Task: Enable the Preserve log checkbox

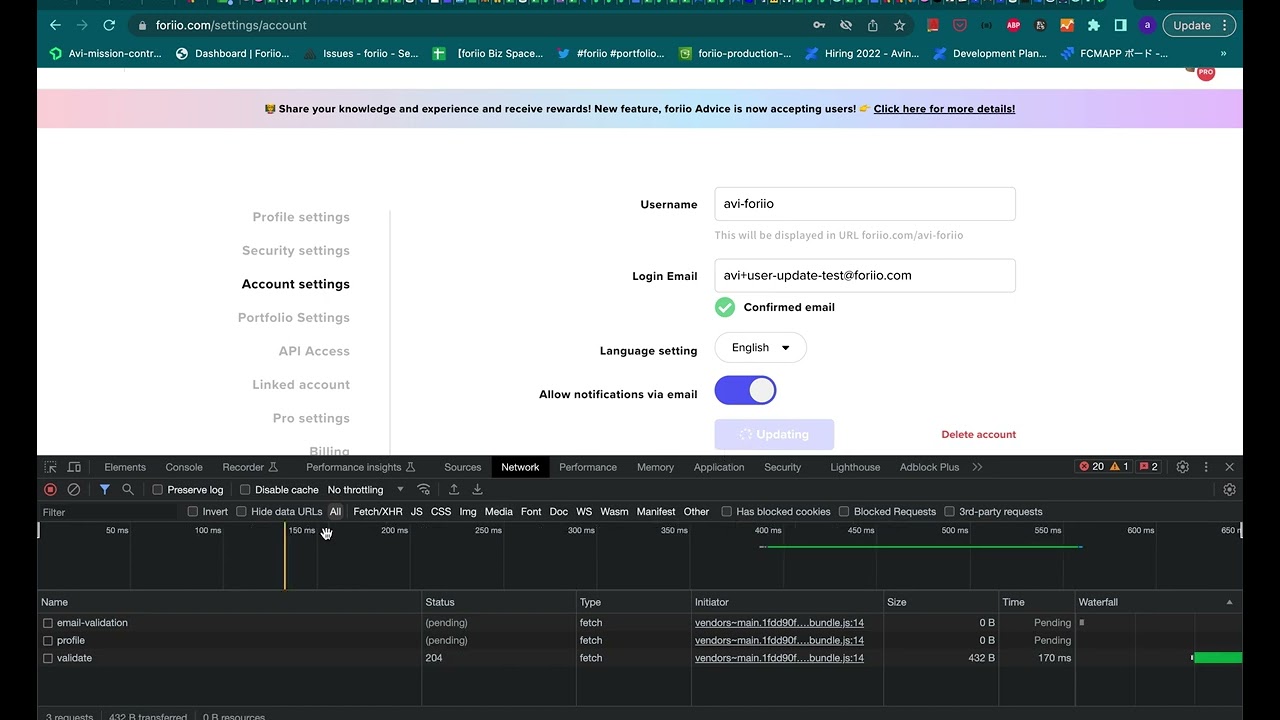Action: pyautogui.click(x=158, y=490)
